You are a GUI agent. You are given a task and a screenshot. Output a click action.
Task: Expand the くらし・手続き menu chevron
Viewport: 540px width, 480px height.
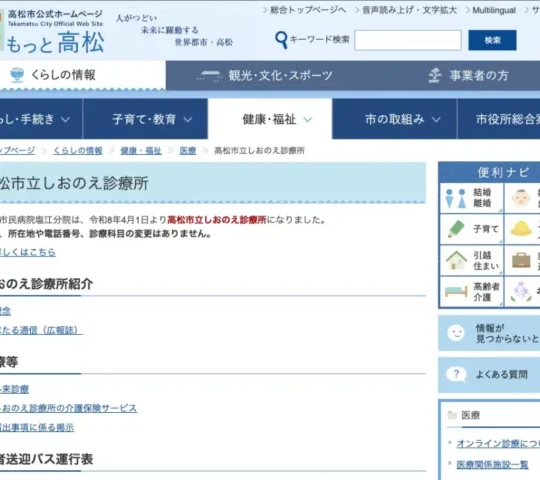(x=65, y=119)
